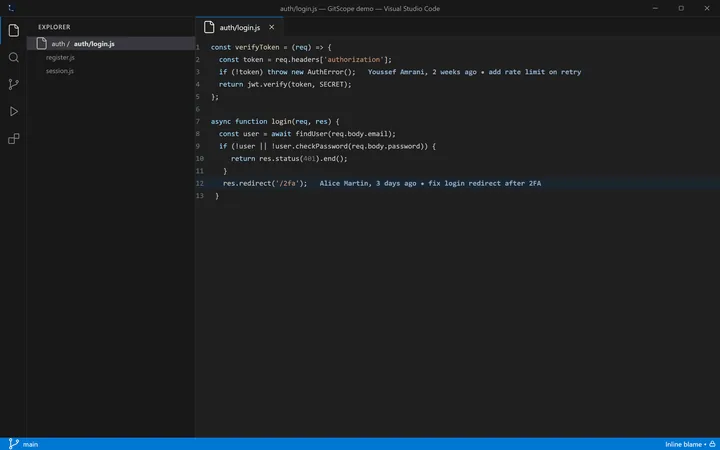Click the lock icon in status bar

tap(712, 444)
